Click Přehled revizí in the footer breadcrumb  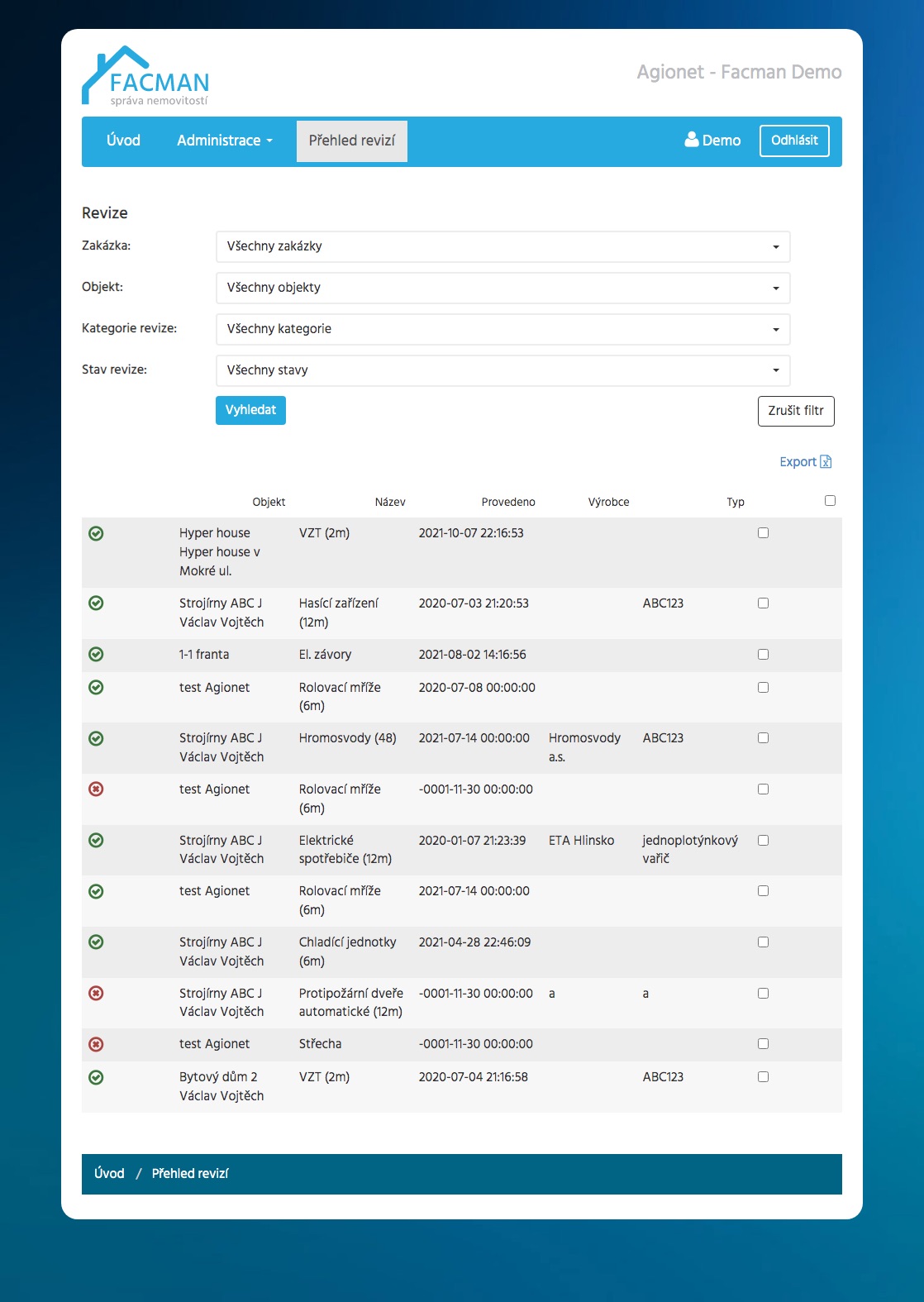[x=190, y=1173]
